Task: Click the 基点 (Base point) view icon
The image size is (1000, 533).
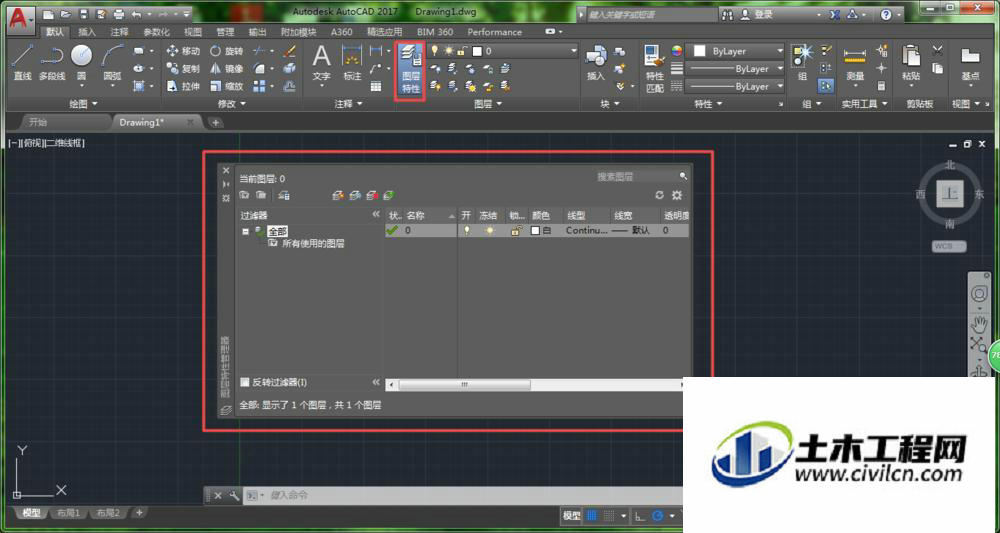Action: tap(970, 62)
